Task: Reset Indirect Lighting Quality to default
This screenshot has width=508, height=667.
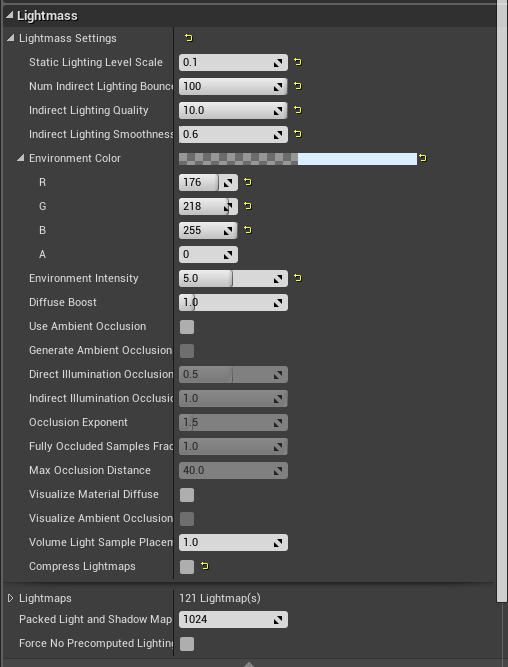Action: pos(298,110)
